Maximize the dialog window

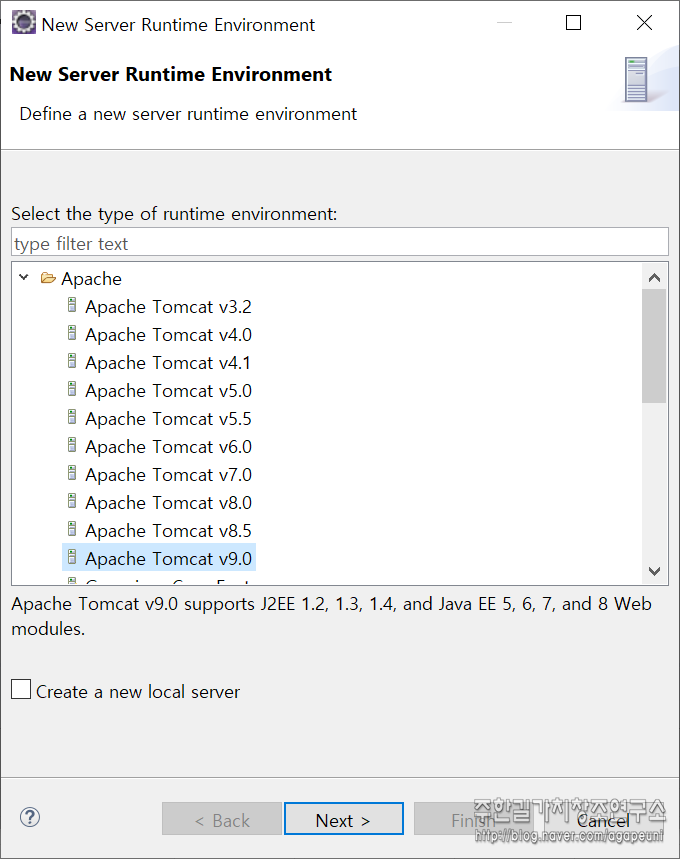pos(573,22)
